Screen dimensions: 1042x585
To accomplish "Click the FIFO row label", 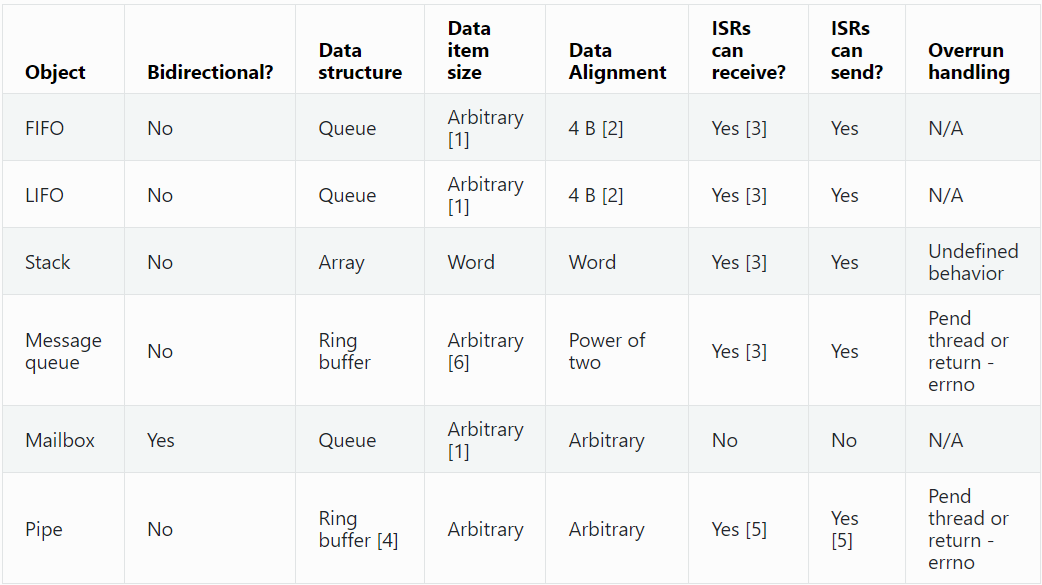I will coord(44,128).
